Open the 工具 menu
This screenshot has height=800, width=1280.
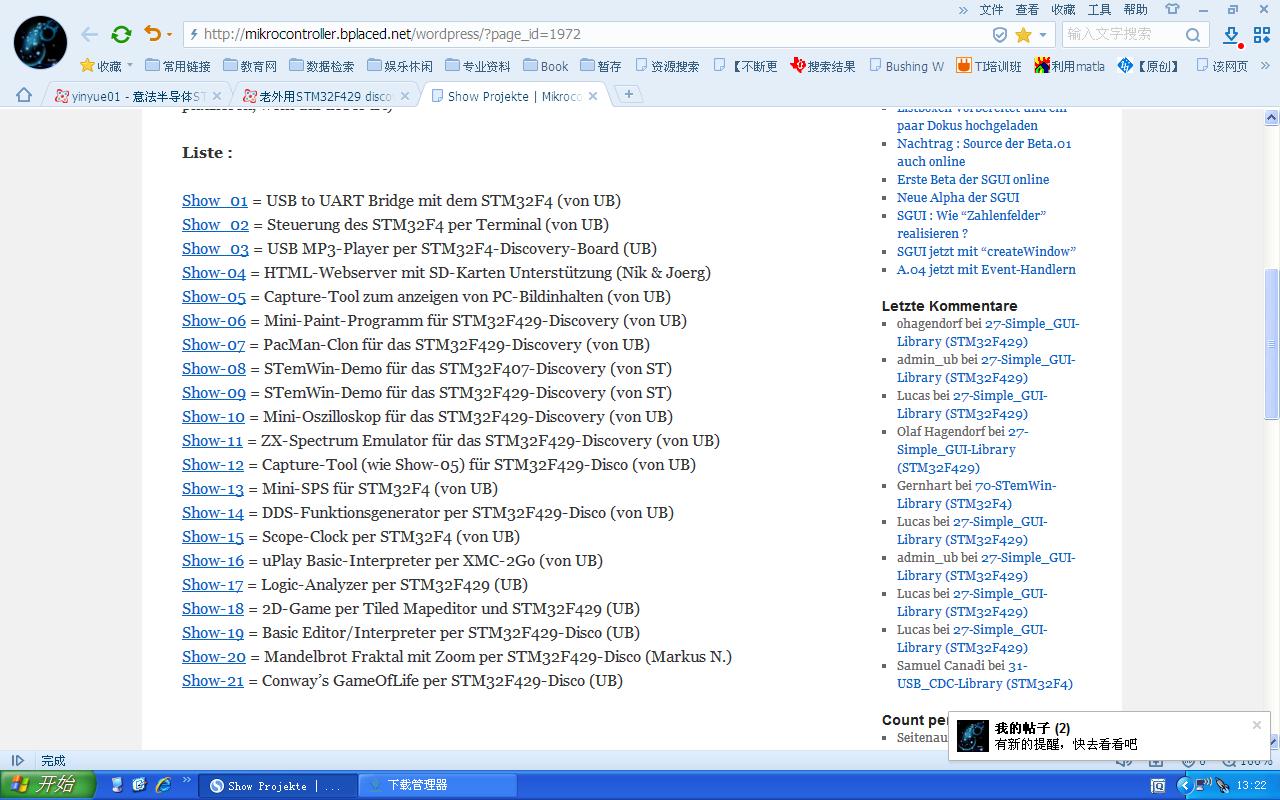(1099, 9)
